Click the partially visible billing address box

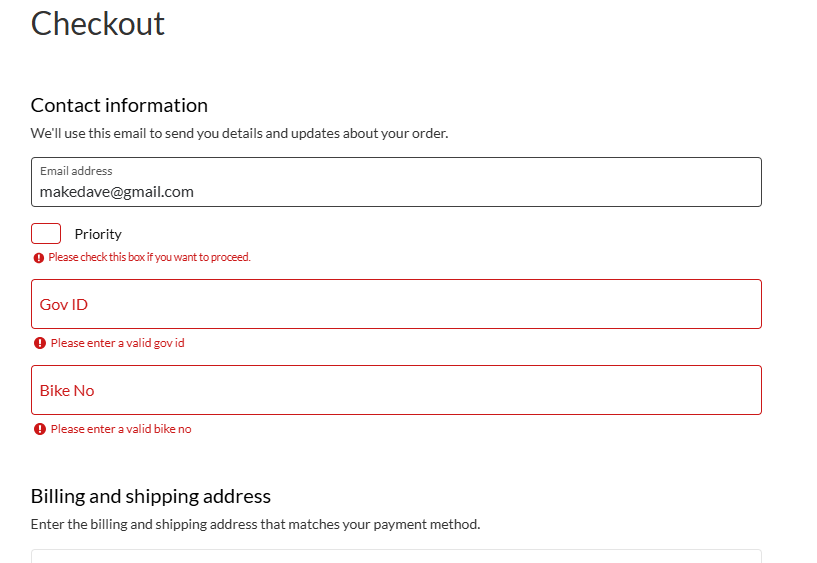pyautogui.click(x=396, y=556)
